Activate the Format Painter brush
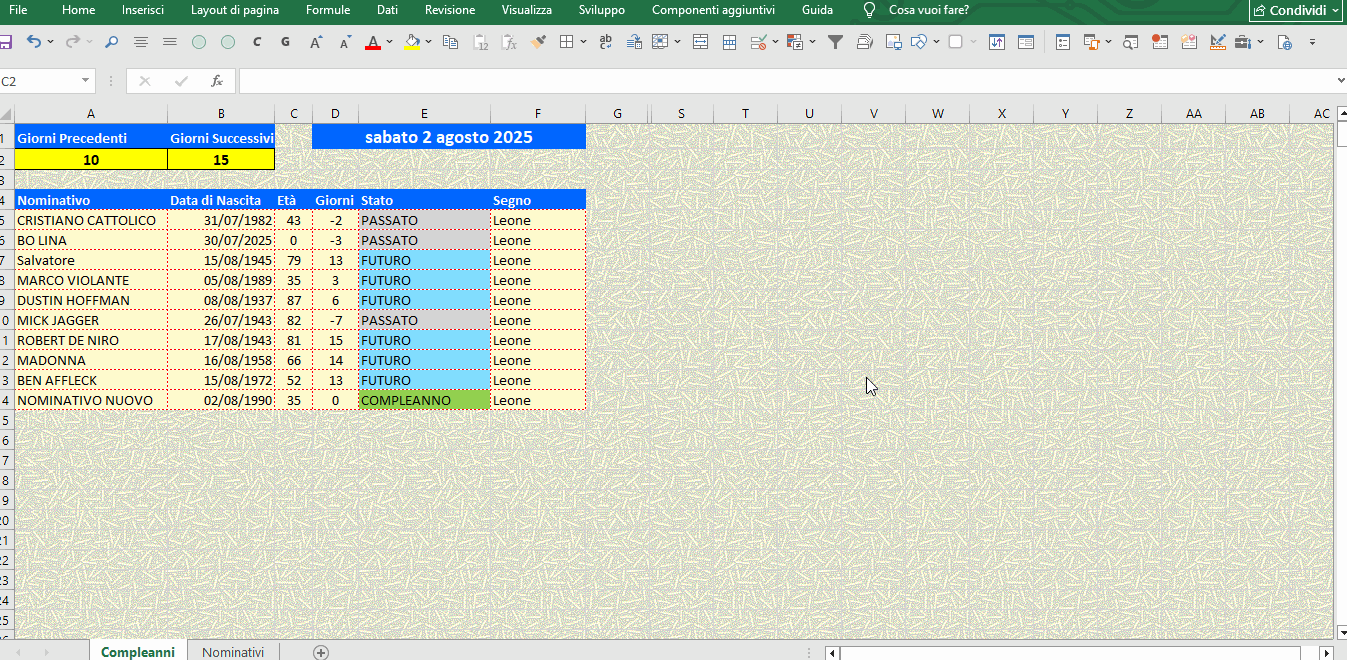The image size is (1347, 660). (x=538, y=42)
